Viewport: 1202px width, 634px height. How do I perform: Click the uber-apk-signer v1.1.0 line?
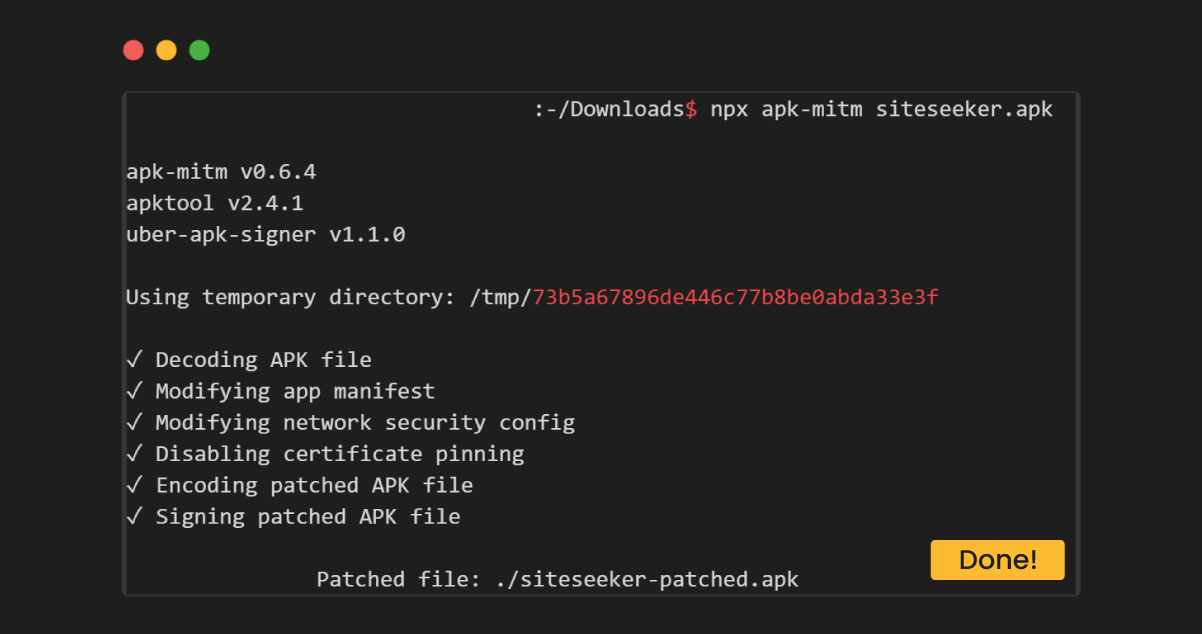pyautogui.click(x=265, y=236)
